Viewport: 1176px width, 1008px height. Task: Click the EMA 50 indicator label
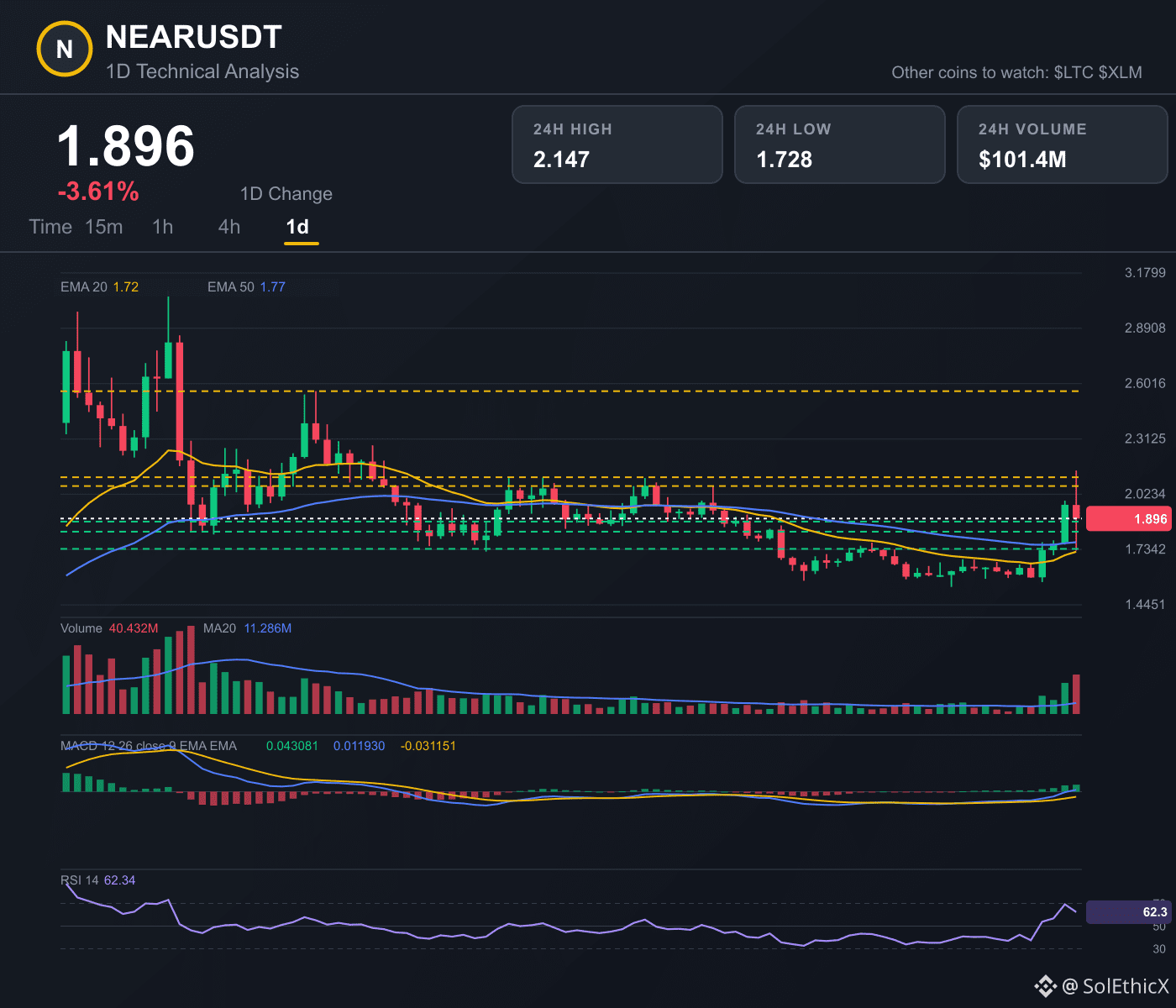[246, 287]
